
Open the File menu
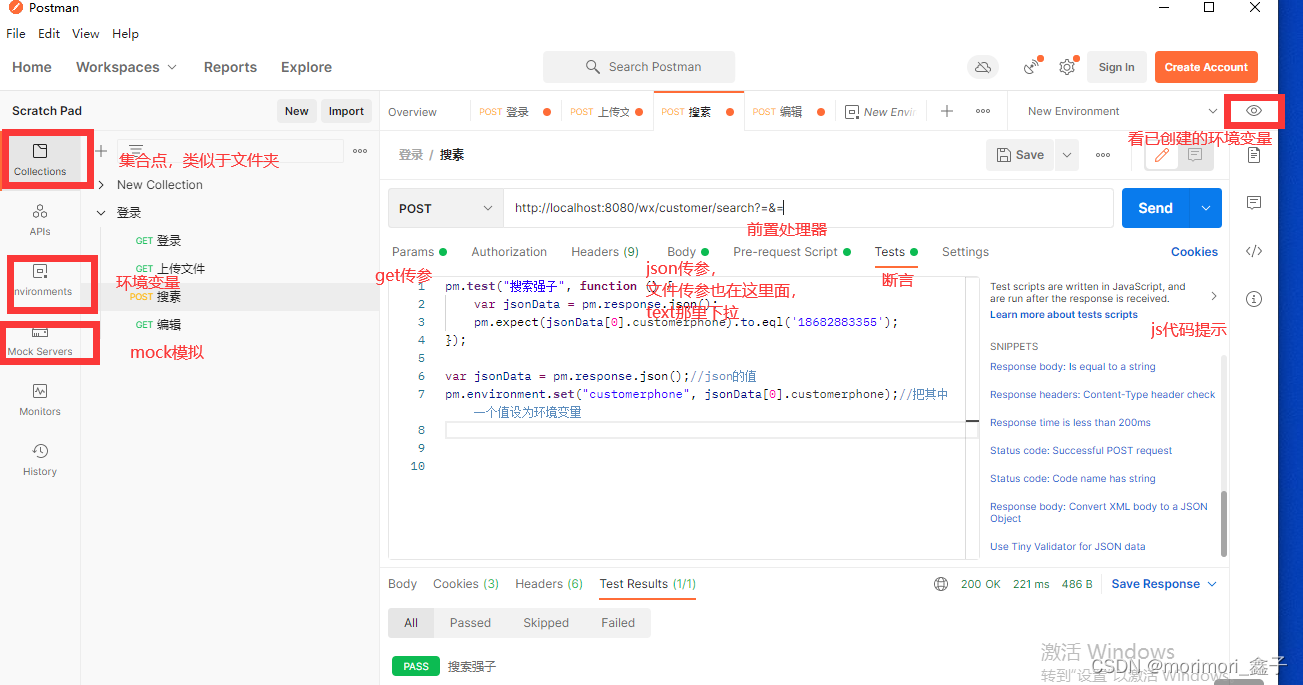[x=16, y=33]
